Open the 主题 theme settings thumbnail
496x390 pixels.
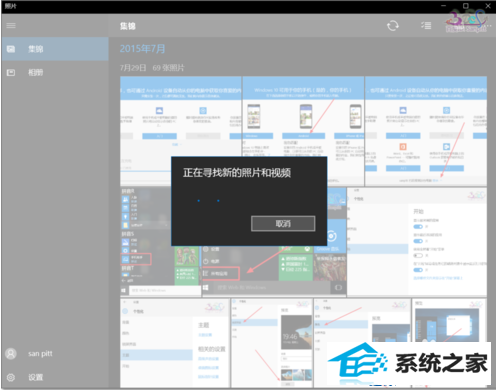tap(175, 343)
